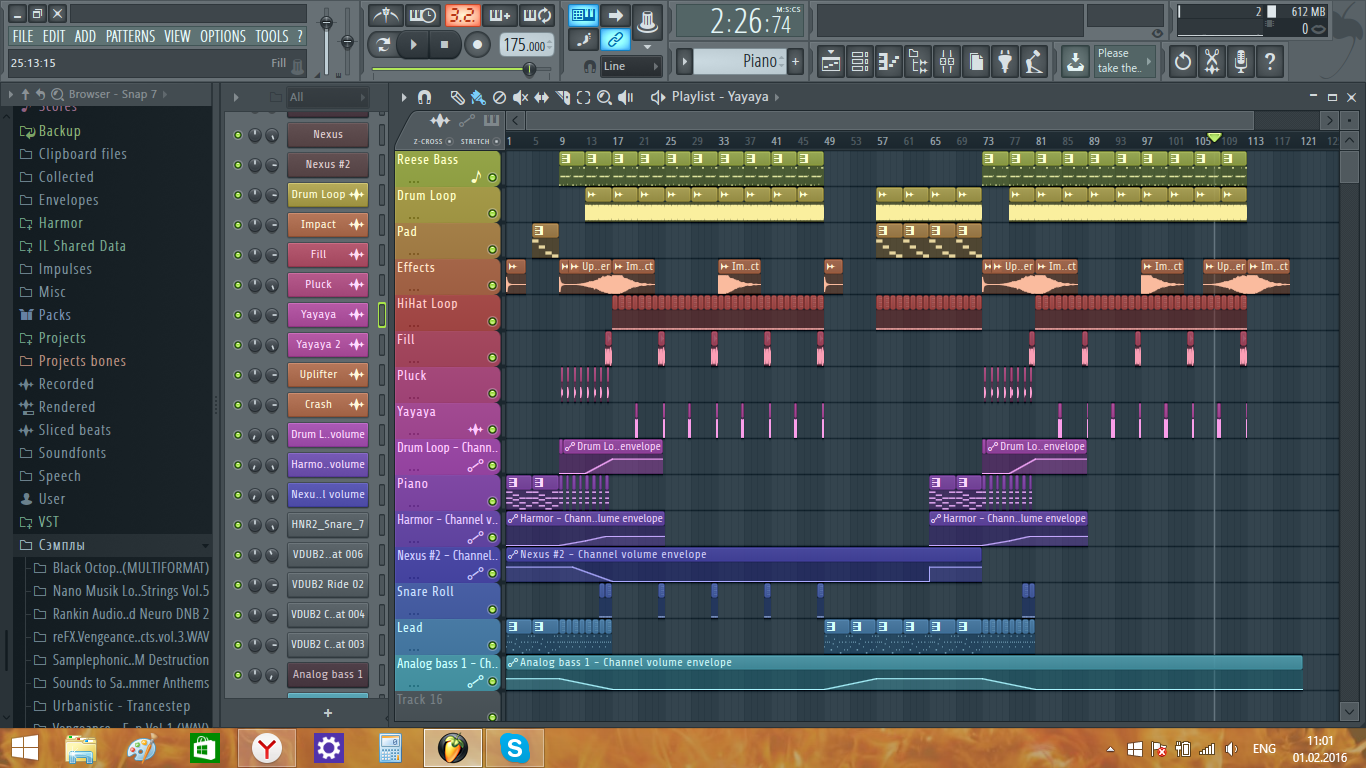Open the EDIT menu
This screenshot has height=768, width=1366.
pos(54,36)
